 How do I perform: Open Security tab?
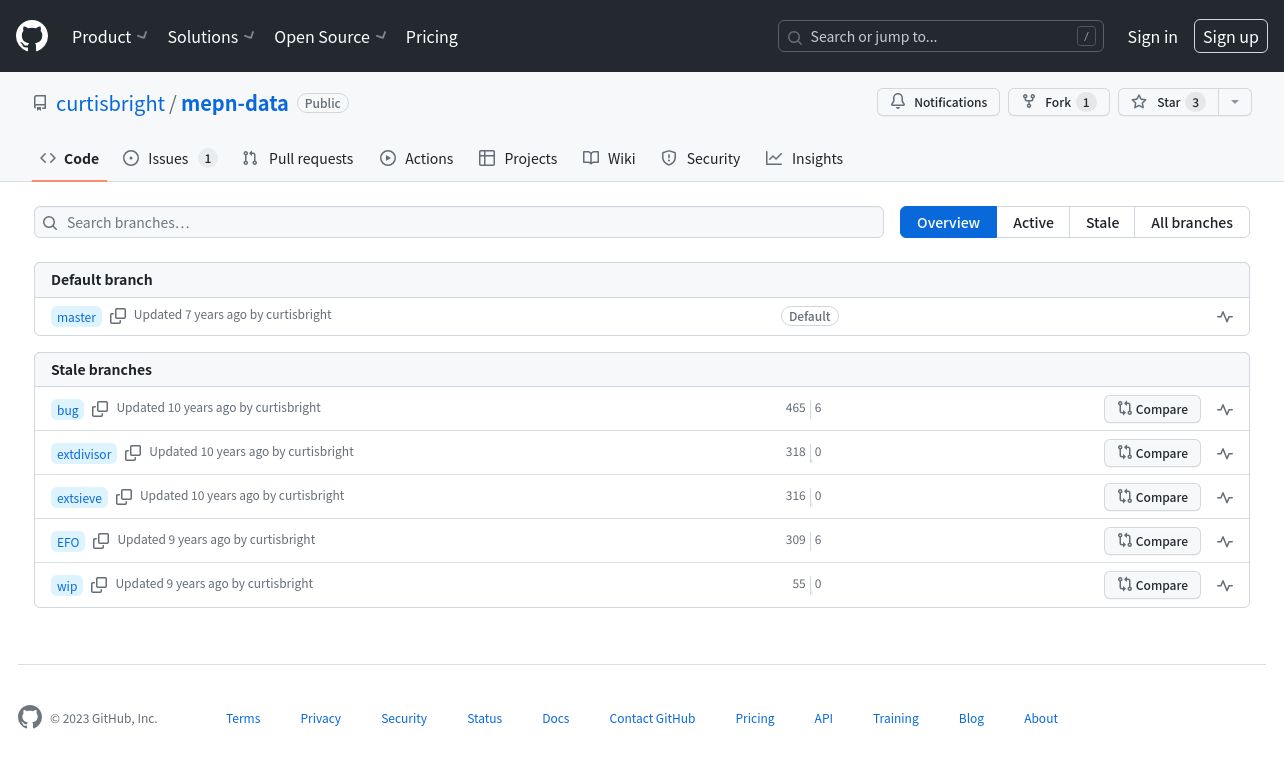(701, 158)
